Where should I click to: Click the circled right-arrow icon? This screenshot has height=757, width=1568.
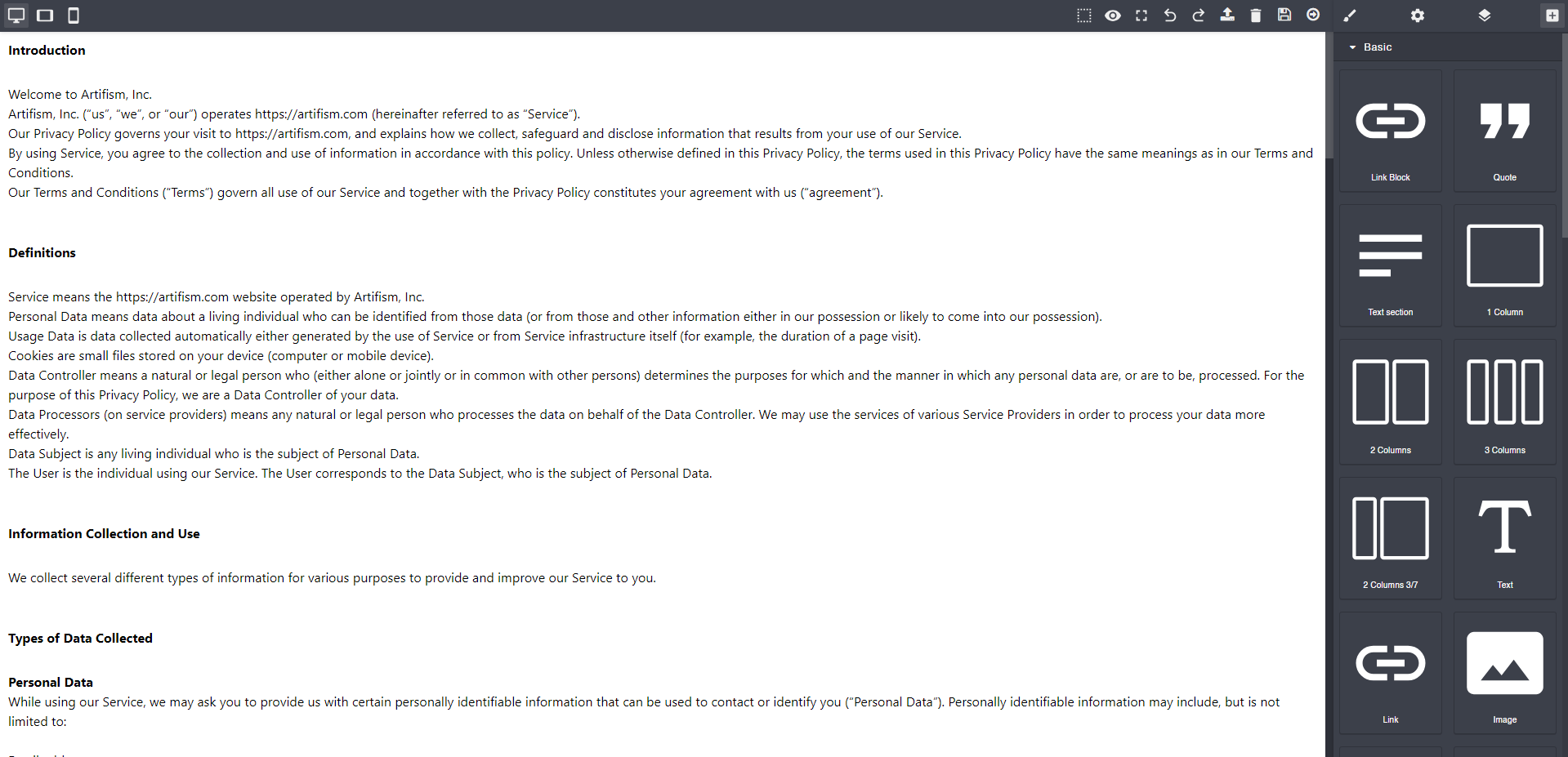tap(1313, 16)
